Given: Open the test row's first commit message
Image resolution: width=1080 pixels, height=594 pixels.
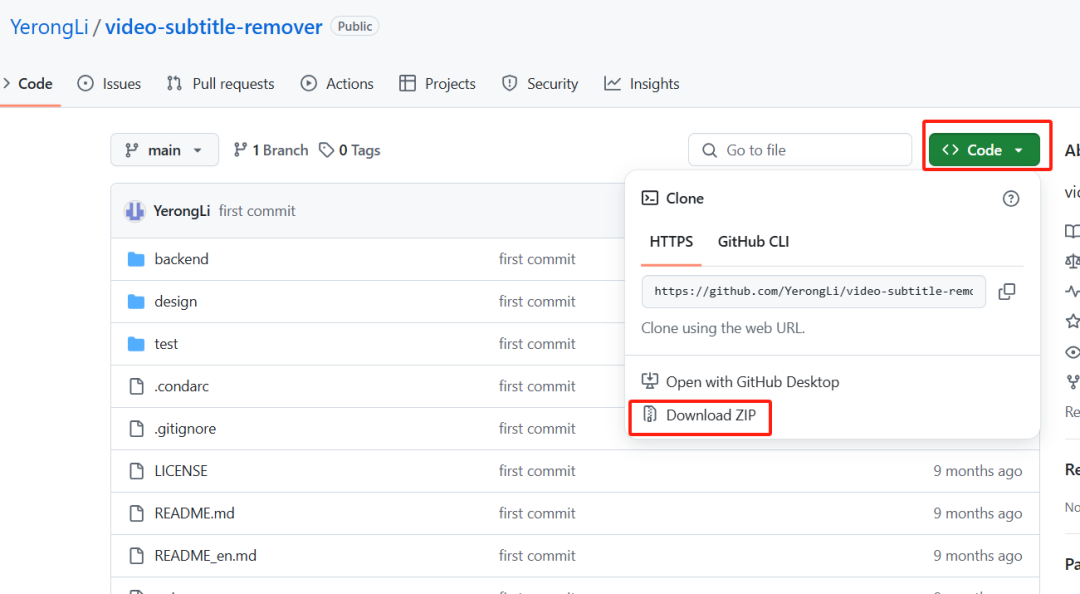Looking at the screenshot, I should pos(537,344).
